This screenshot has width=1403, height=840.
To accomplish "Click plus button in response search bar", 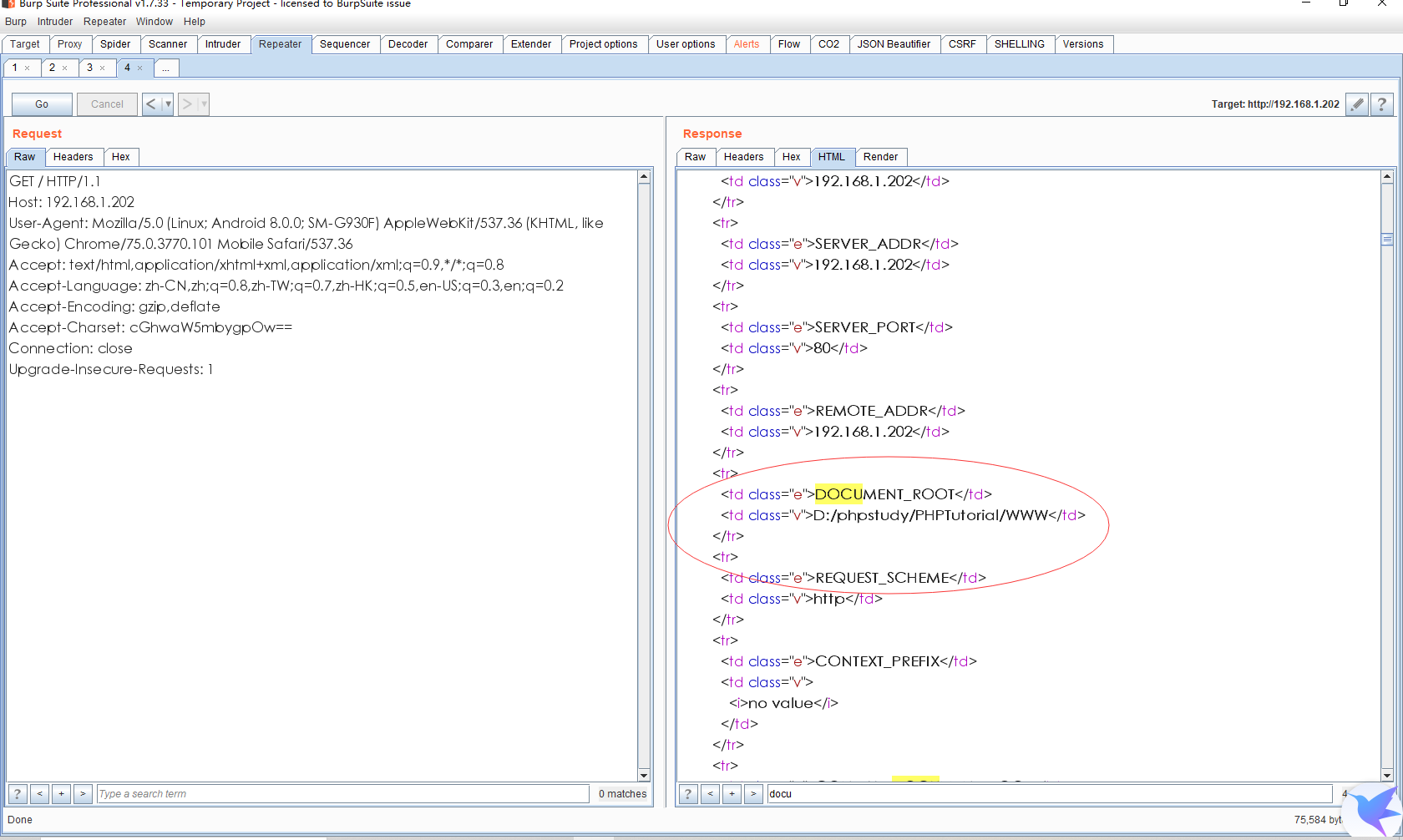I will tap(732, 794).
